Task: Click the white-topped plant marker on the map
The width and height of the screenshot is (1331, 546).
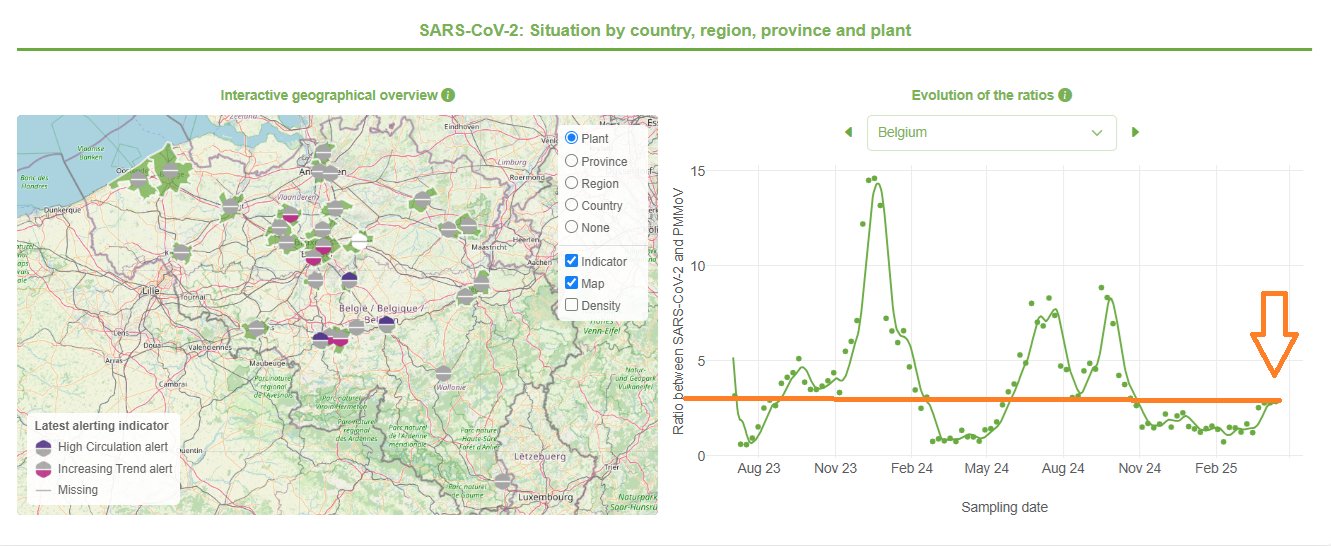Action: pos(357,240)
